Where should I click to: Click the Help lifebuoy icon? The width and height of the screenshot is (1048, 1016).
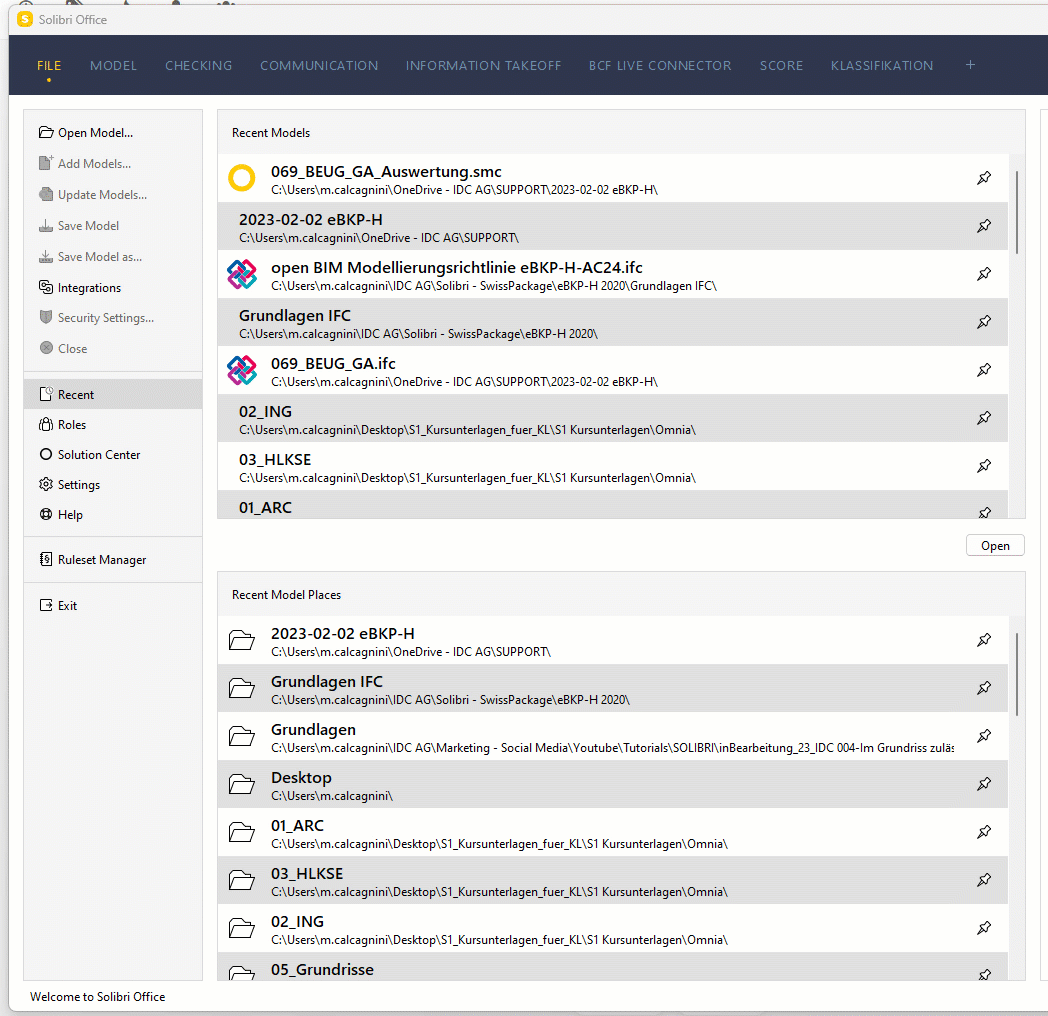(x=46, y=515)
